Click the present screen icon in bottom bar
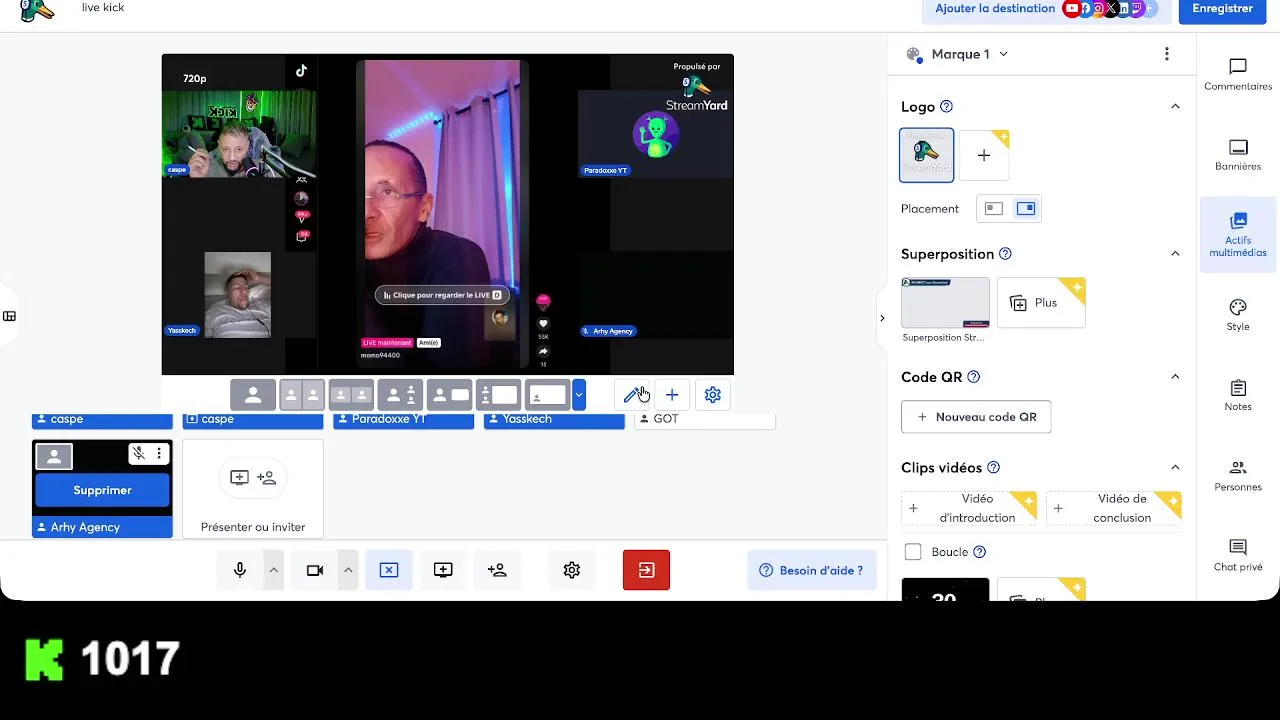 pyautogui.click(x=443, y=570)
